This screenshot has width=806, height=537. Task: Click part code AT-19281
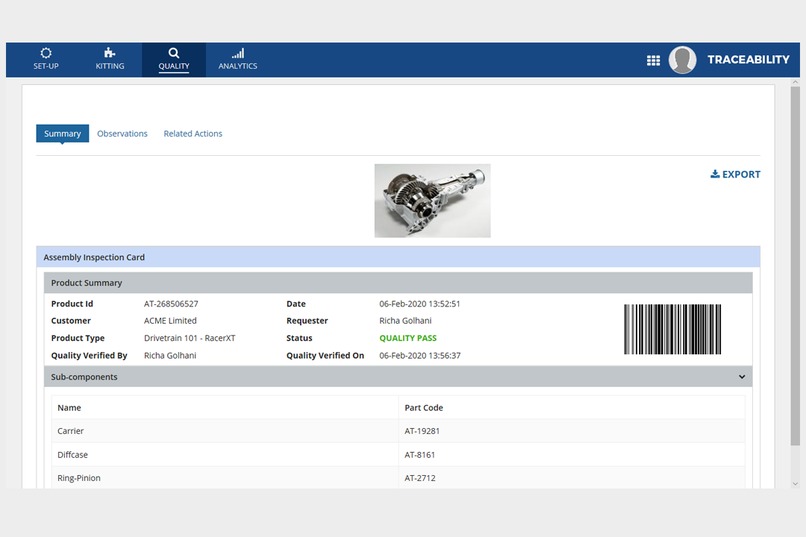click(422, 431)
